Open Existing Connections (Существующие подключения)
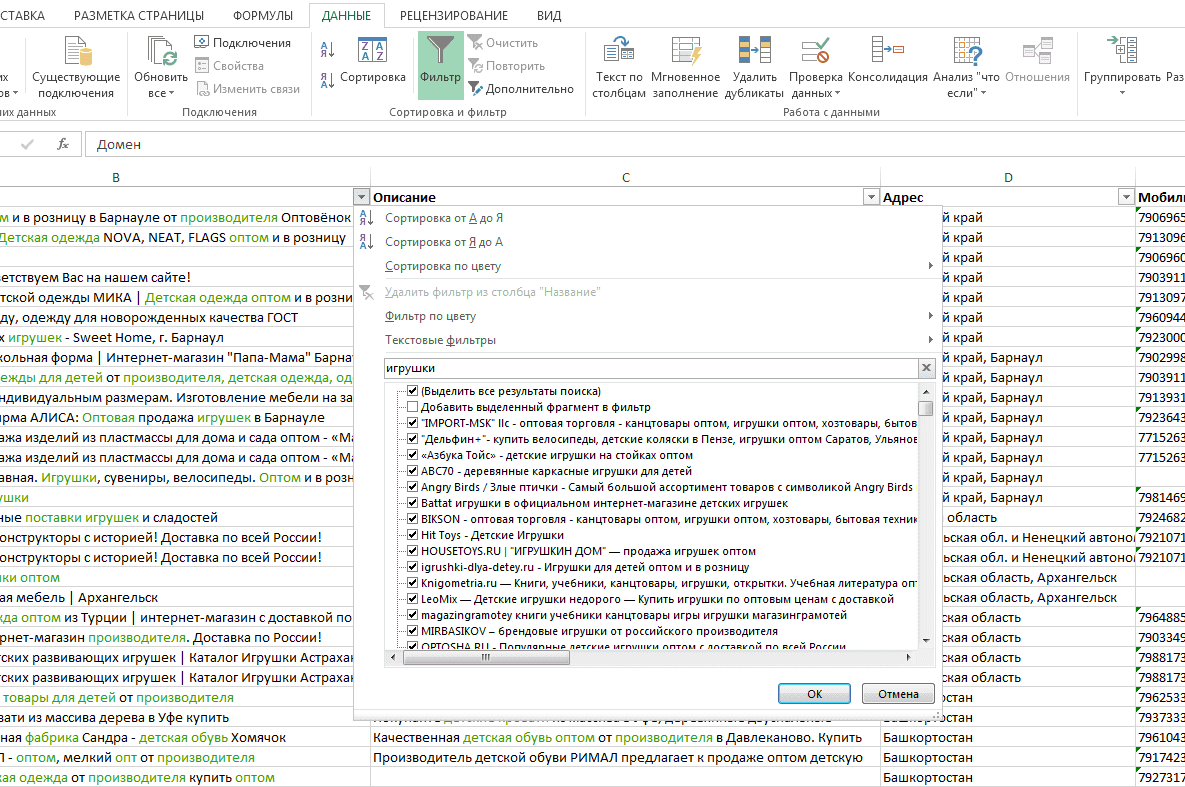1185x787 pixels. click(76, 67)
